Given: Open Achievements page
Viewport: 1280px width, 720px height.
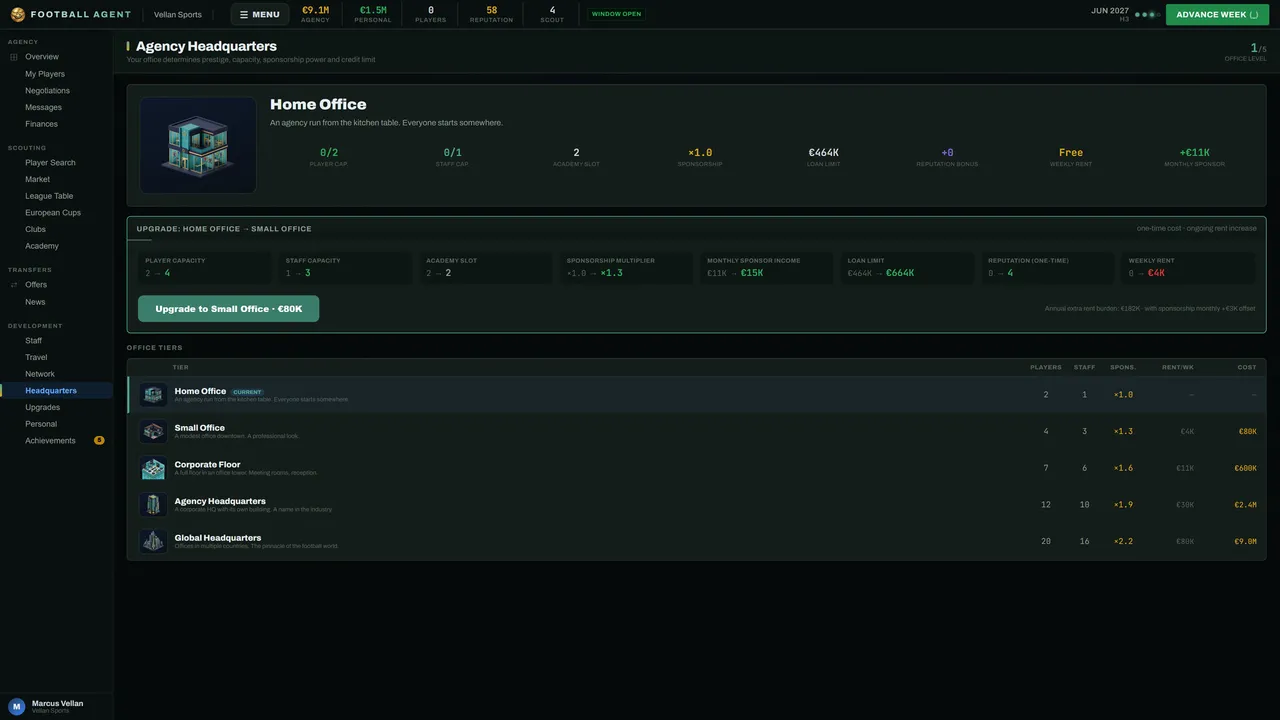Looking at the screenshot, I should coord(50,441).
